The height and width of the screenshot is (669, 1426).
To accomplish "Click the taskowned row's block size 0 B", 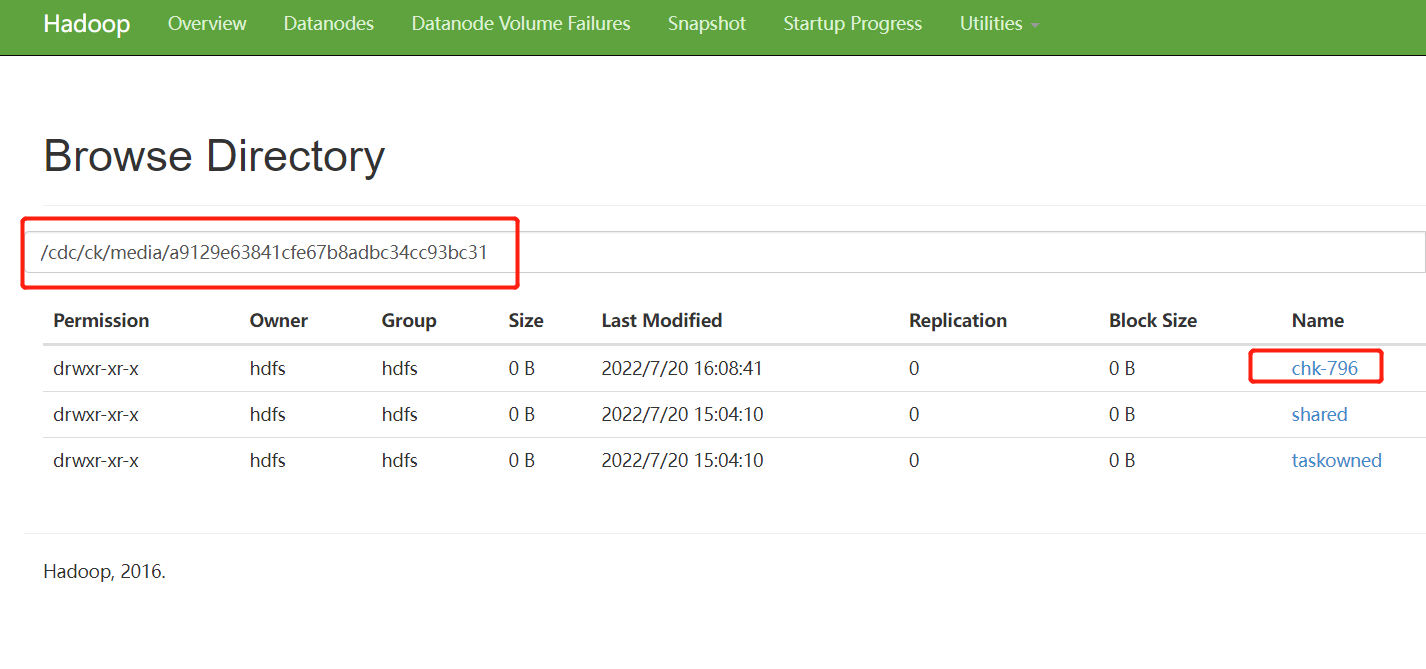I will click(1122, 460).
